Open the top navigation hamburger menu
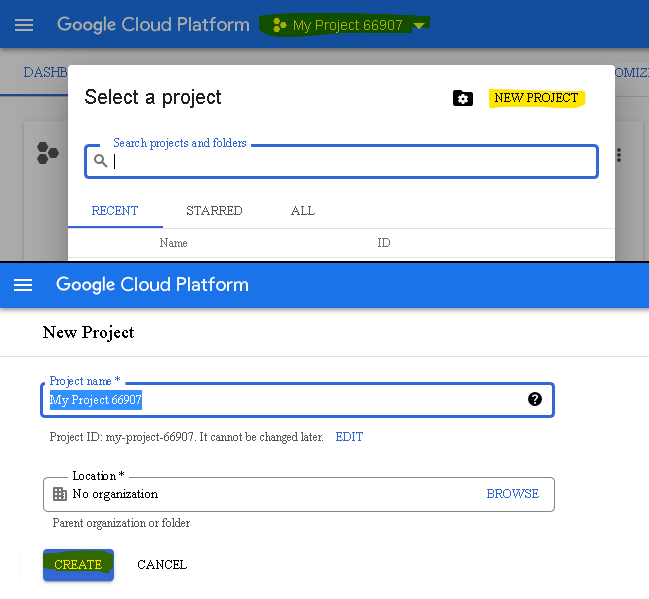649x599 pixels. (x=24, y=25)
